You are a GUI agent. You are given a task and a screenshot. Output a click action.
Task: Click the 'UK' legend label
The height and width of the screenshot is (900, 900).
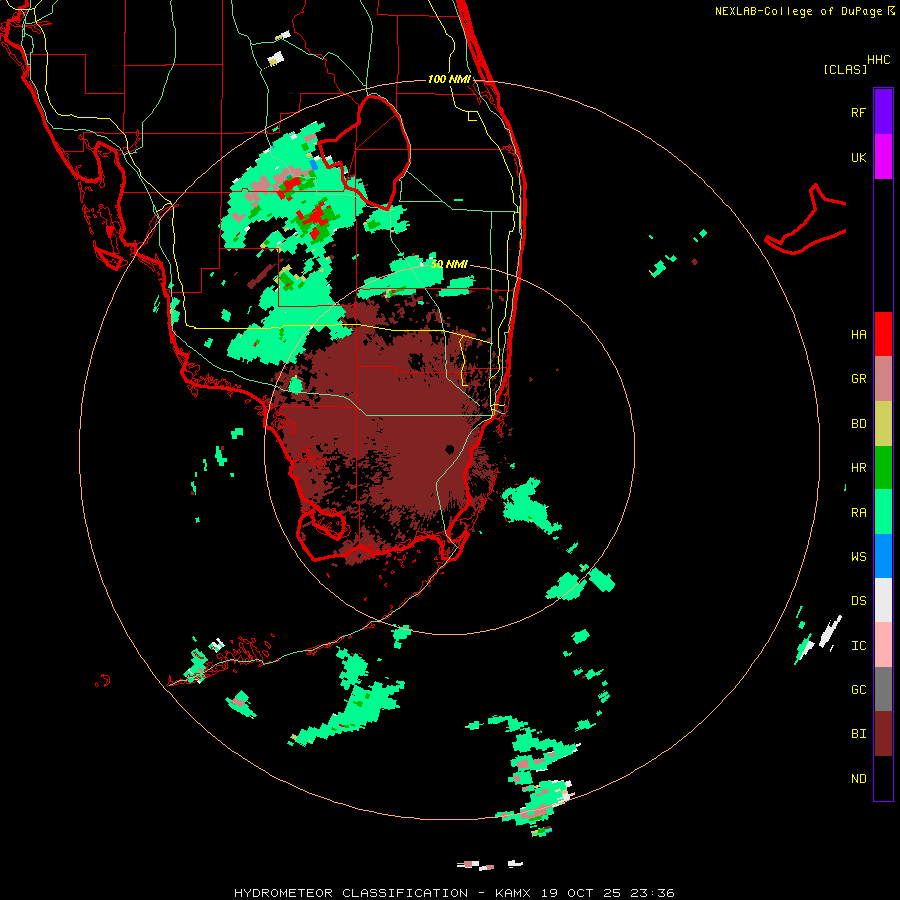click(x=858, y=158)
